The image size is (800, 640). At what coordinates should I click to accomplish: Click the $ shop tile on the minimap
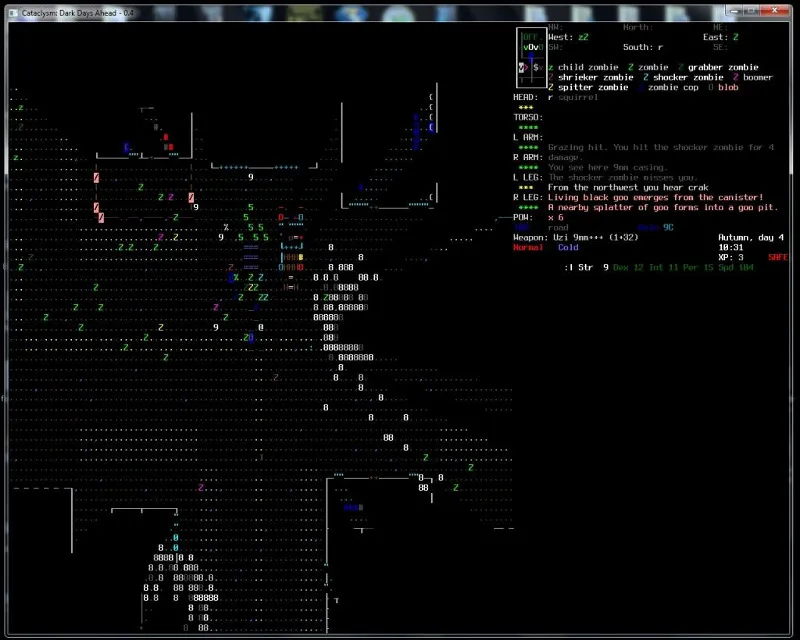(x=535, y=67)
